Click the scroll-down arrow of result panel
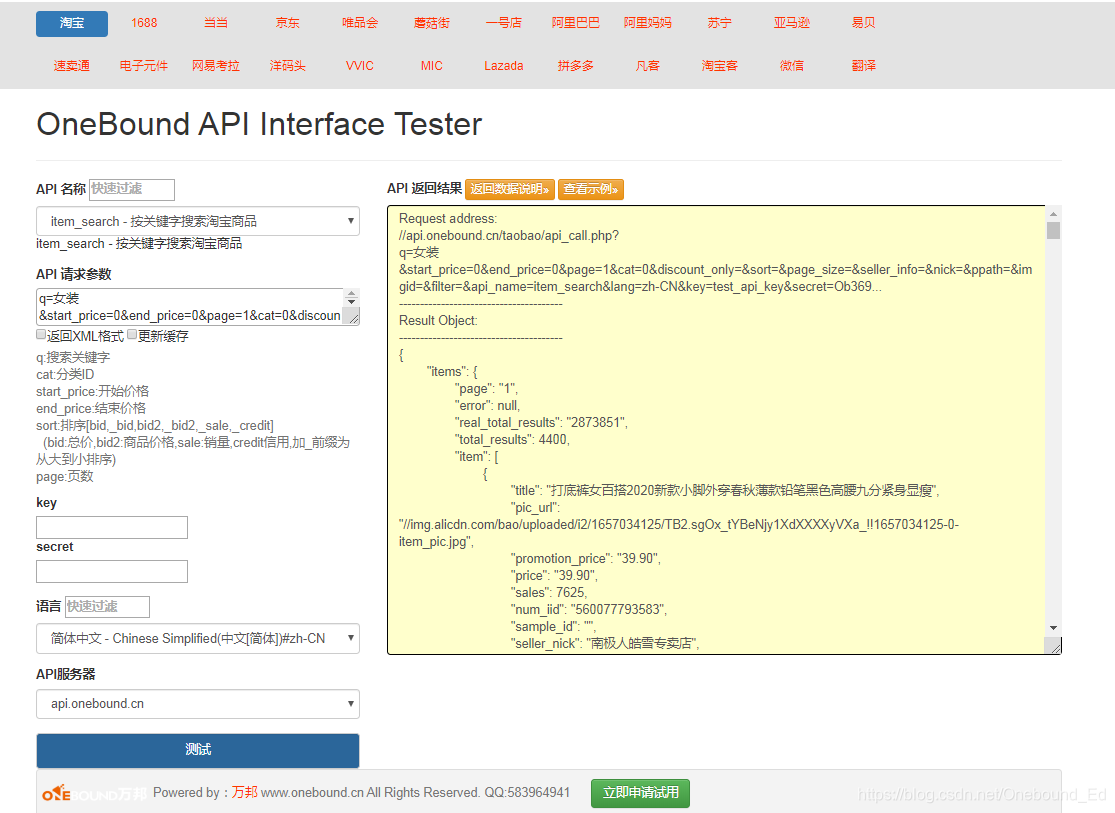Image resolution: width=1115 pixels, height=813 pixels. click(1053, 628)
